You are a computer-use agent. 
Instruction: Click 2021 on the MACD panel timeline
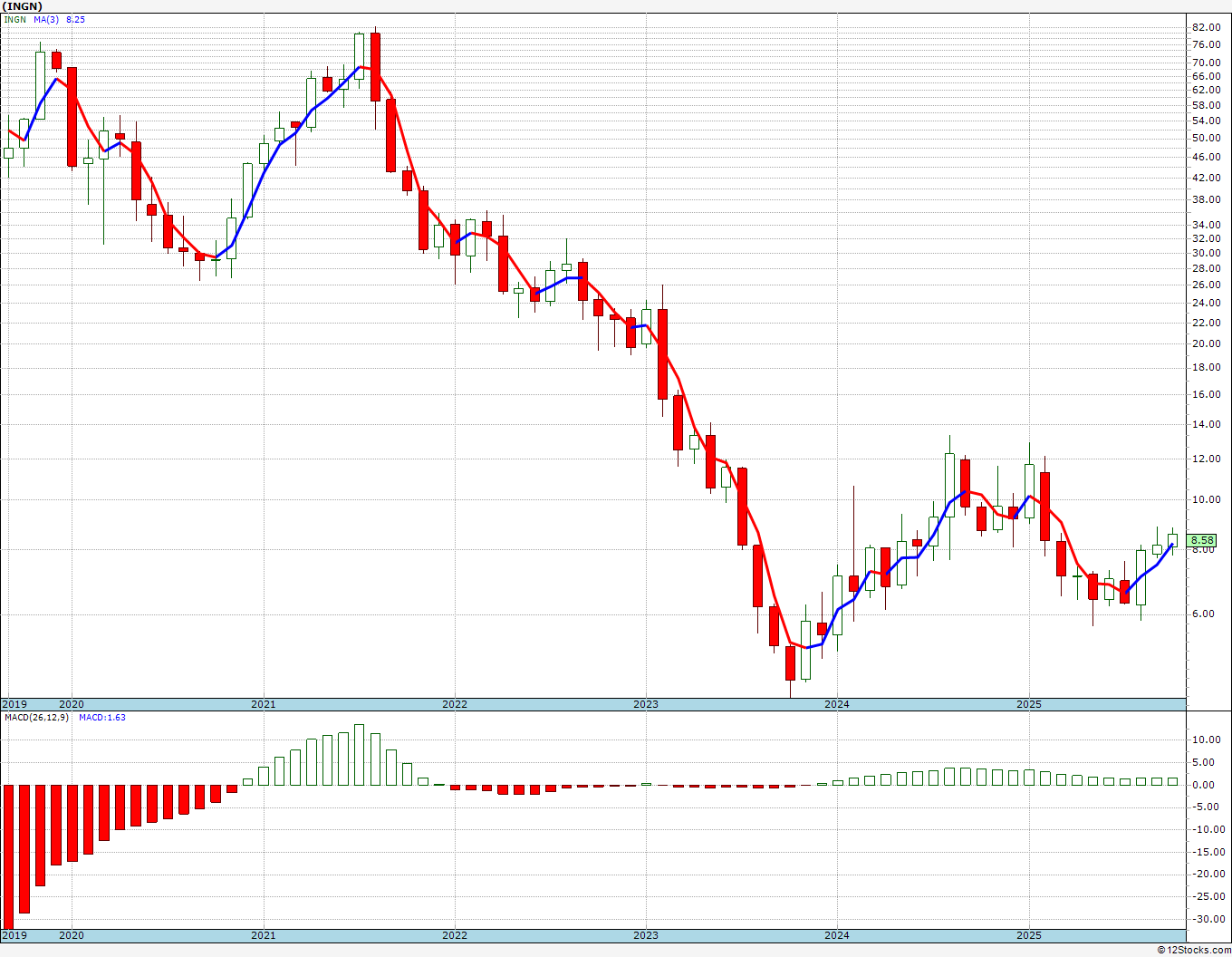tap(264, 934)
